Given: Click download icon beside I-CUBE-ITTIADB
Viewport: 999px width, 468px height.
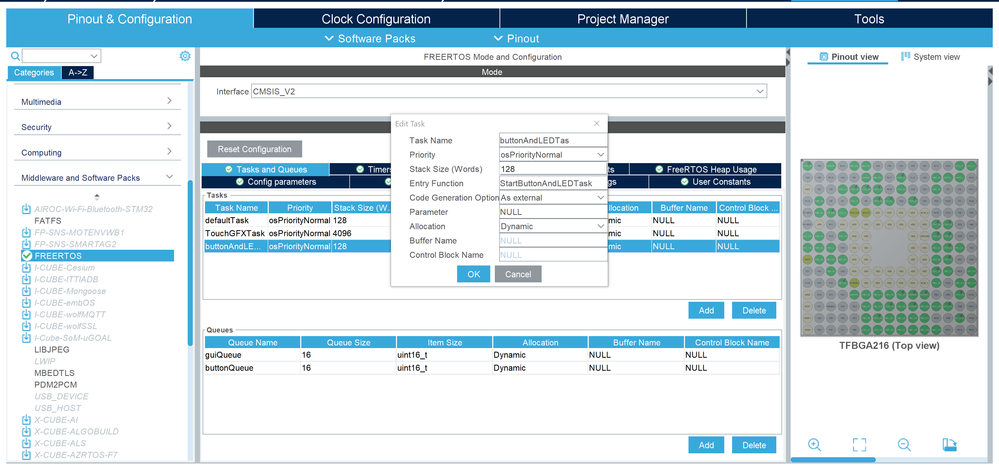Looking at the screenshot, I should tap(26, 279).
